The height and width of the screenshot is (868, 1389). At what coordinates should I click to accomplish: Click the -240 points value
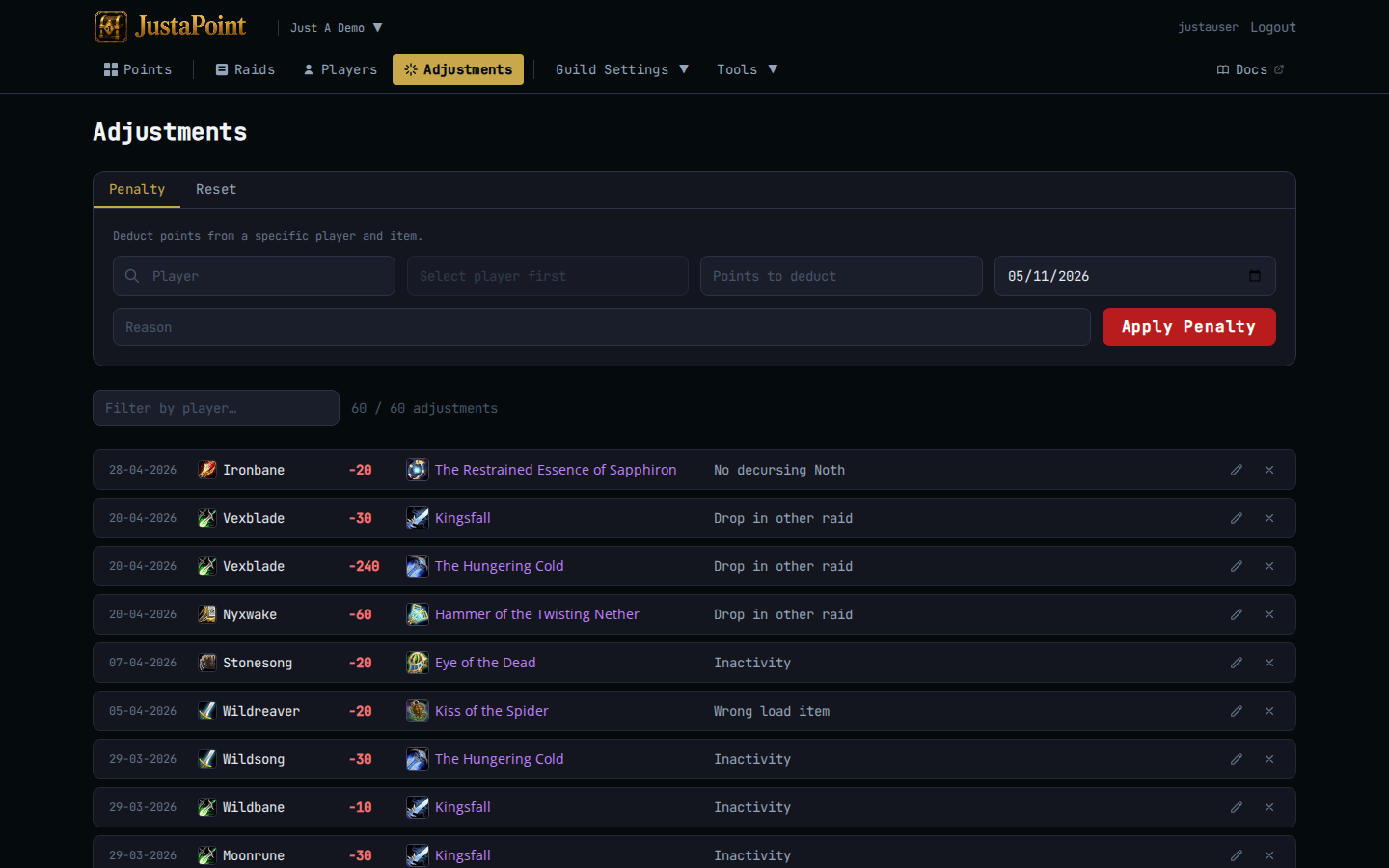[365, 566]
